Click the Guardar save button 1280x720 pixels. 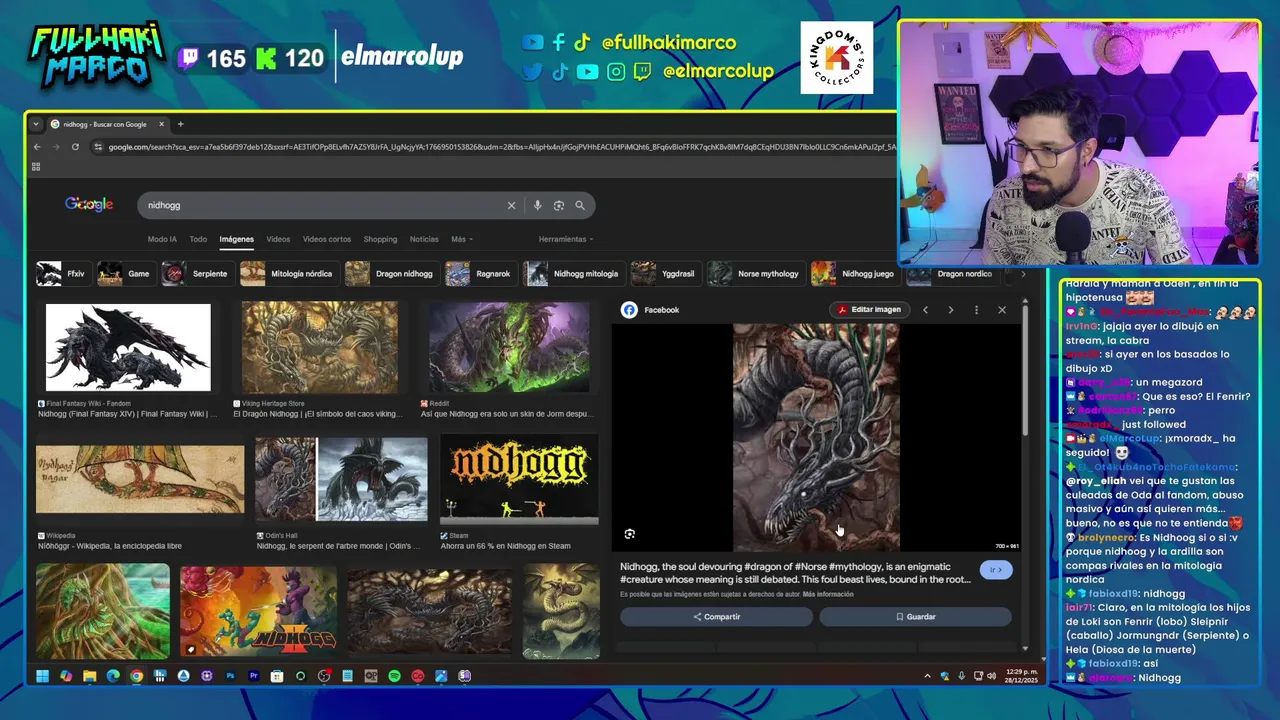pos(915,617)
